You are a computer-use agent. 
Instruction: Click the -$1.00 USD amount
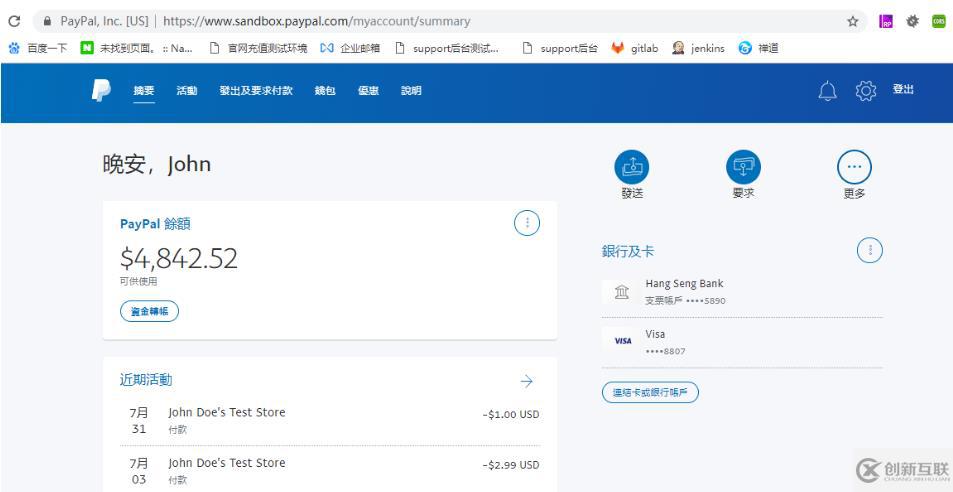[x=511, y=415]
